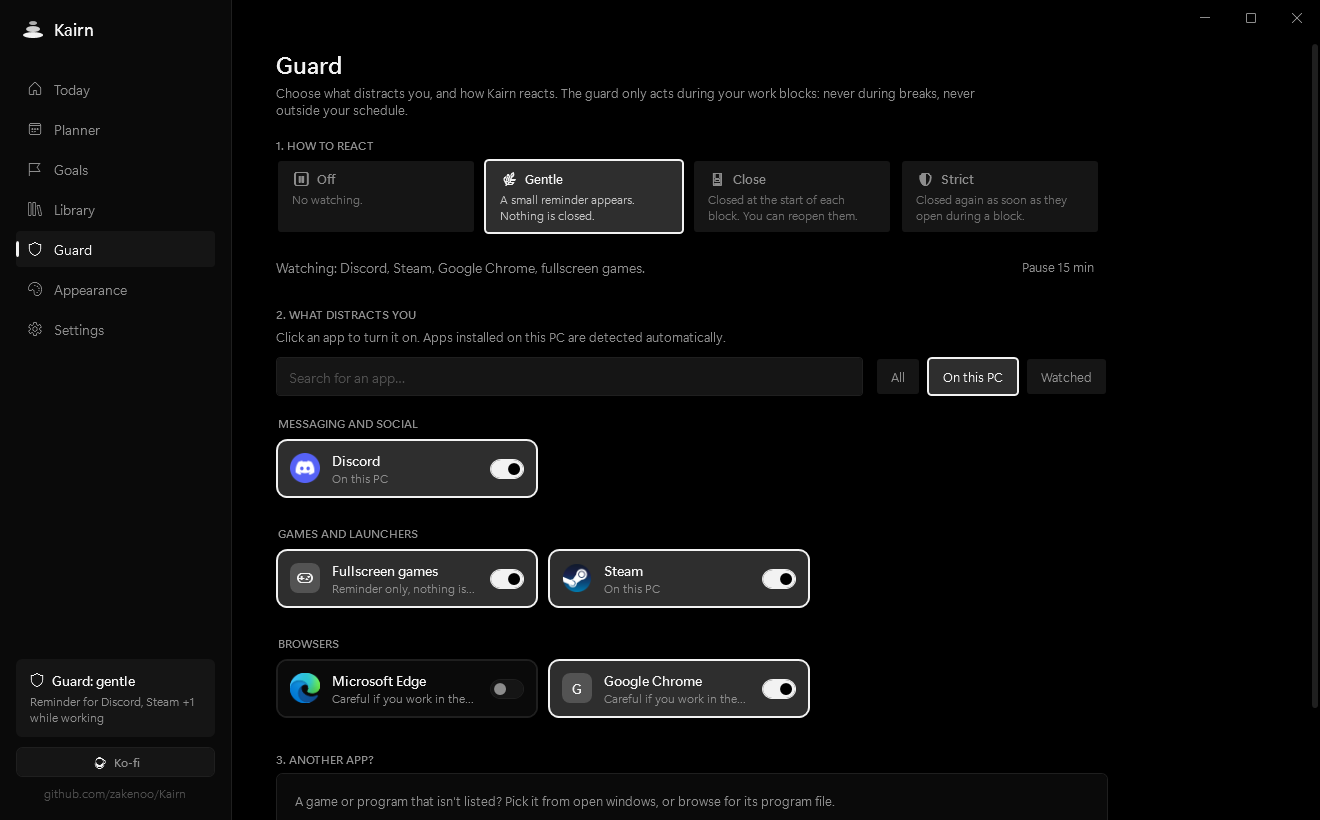Disable the Google Chrome toggle
1320x820 pixels.
[779, 689]
